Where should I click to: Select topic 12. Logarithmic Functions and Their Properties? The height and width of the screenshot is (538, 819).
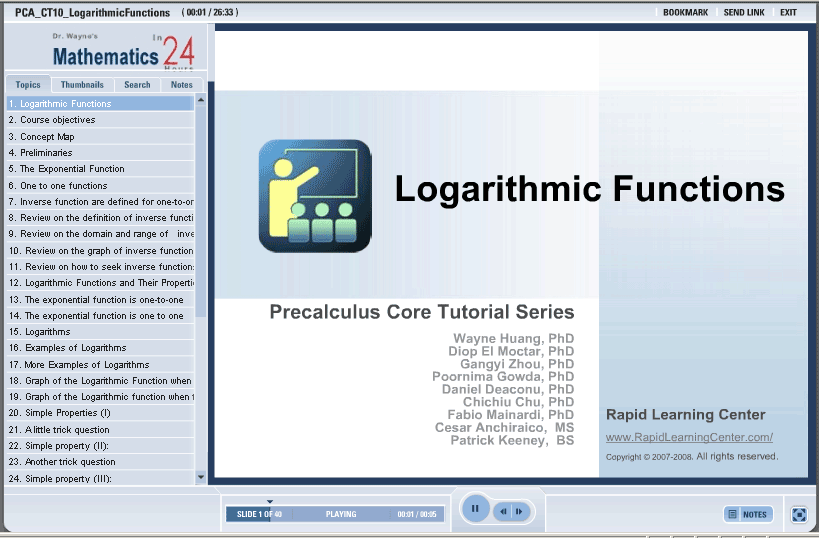click(x=100, y=283)
